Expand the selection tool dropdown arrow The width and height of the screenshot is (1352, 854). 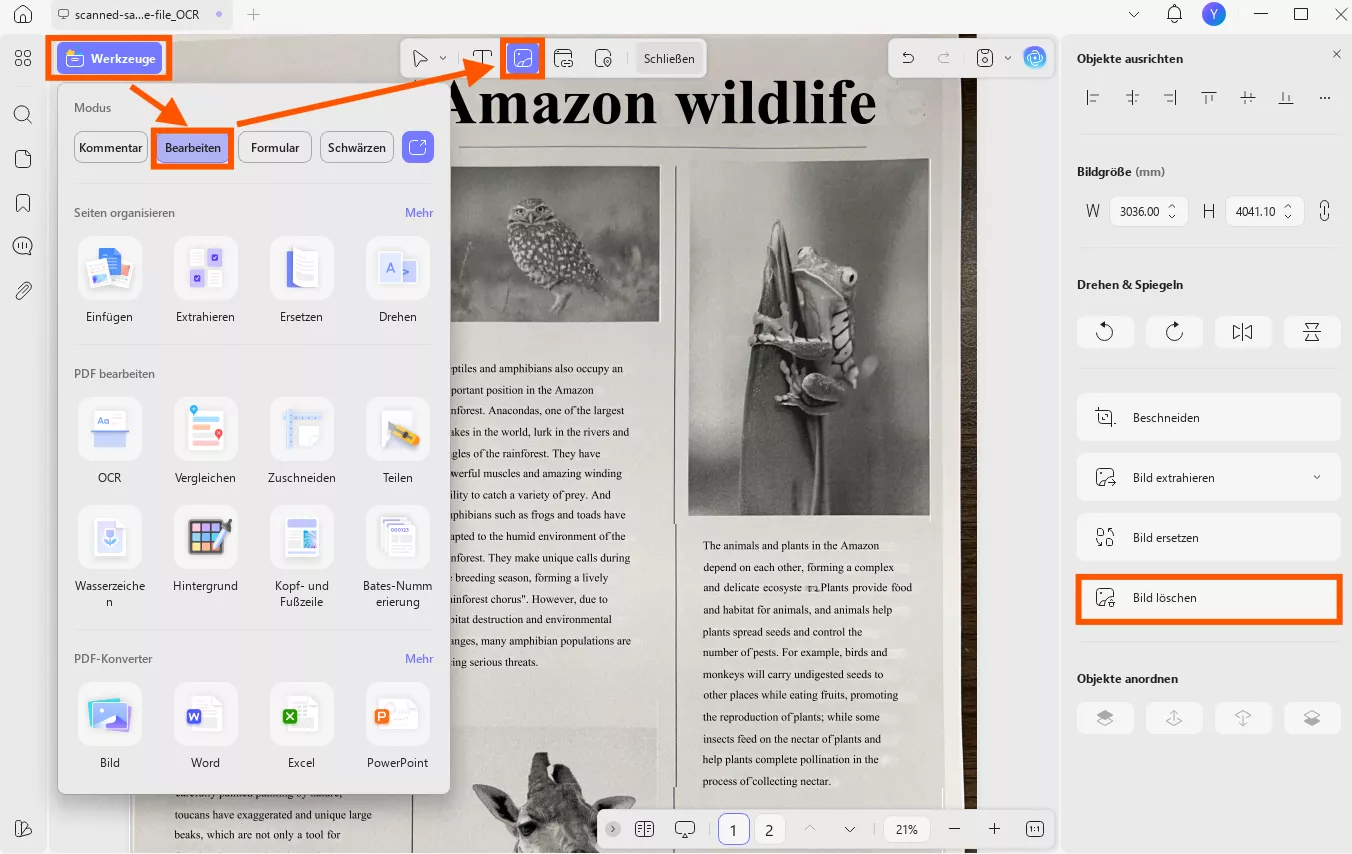(x=443, y=58)
